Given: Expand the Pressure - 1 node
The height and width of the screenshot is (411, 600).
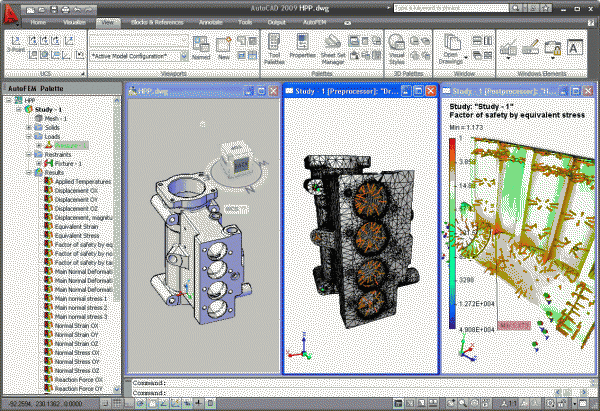Looking at the screenshot, I should (x=39, y=145).
